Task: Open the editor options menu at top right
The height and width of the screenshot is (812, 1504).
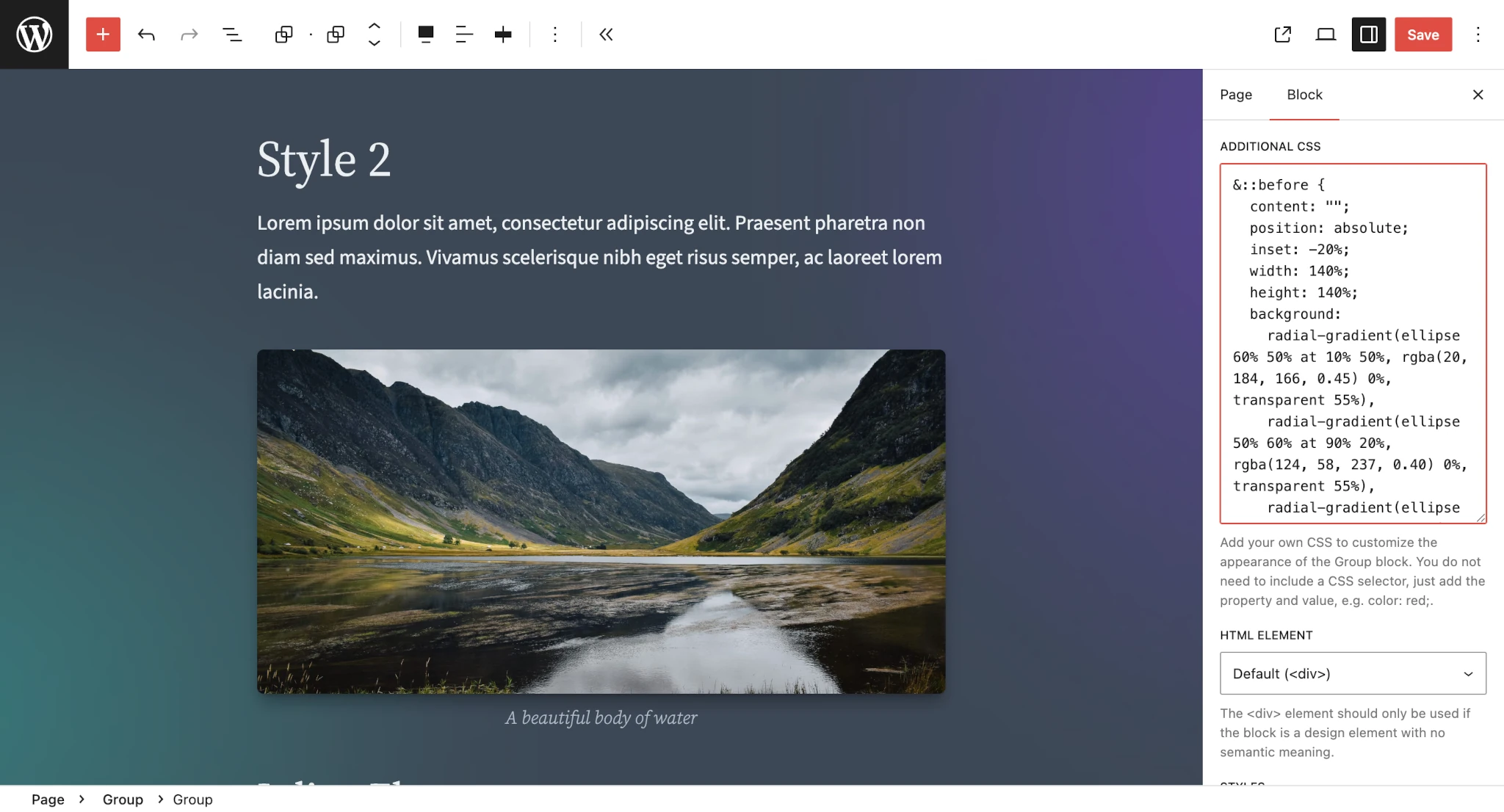Action: click(1477, 35)
